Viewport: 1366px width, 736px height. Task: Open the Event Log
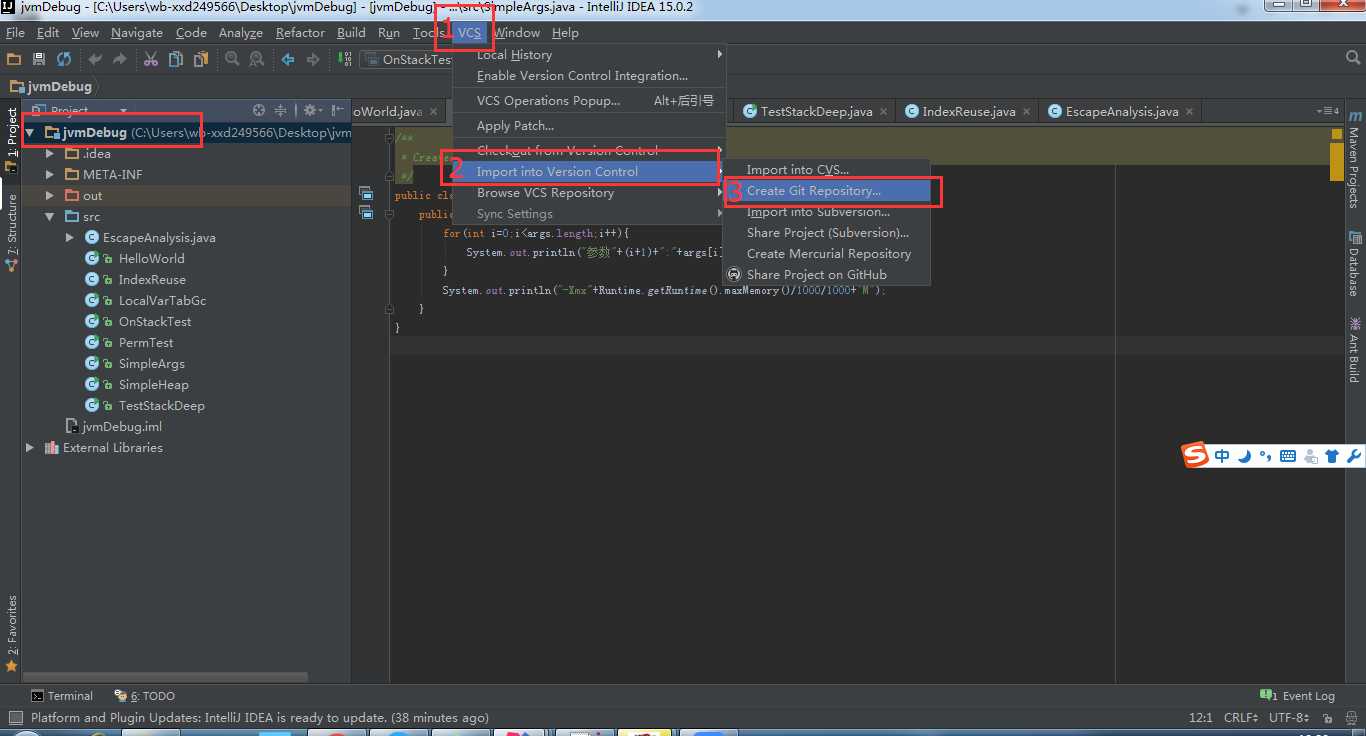coord(1298,696)
